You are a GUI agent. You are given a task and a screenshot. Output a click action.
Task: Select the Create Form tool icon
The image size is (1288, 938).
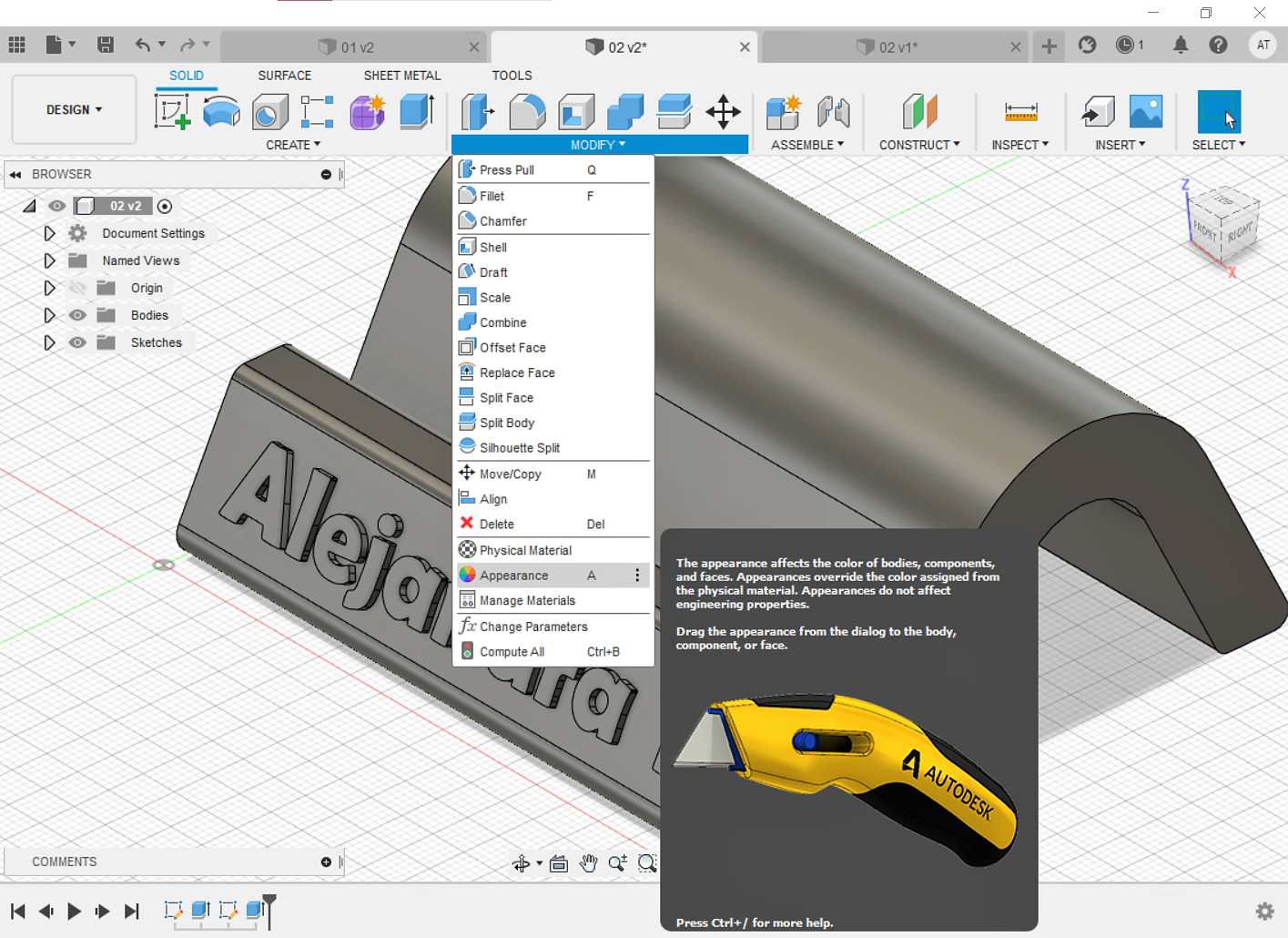tap(368, 112)
